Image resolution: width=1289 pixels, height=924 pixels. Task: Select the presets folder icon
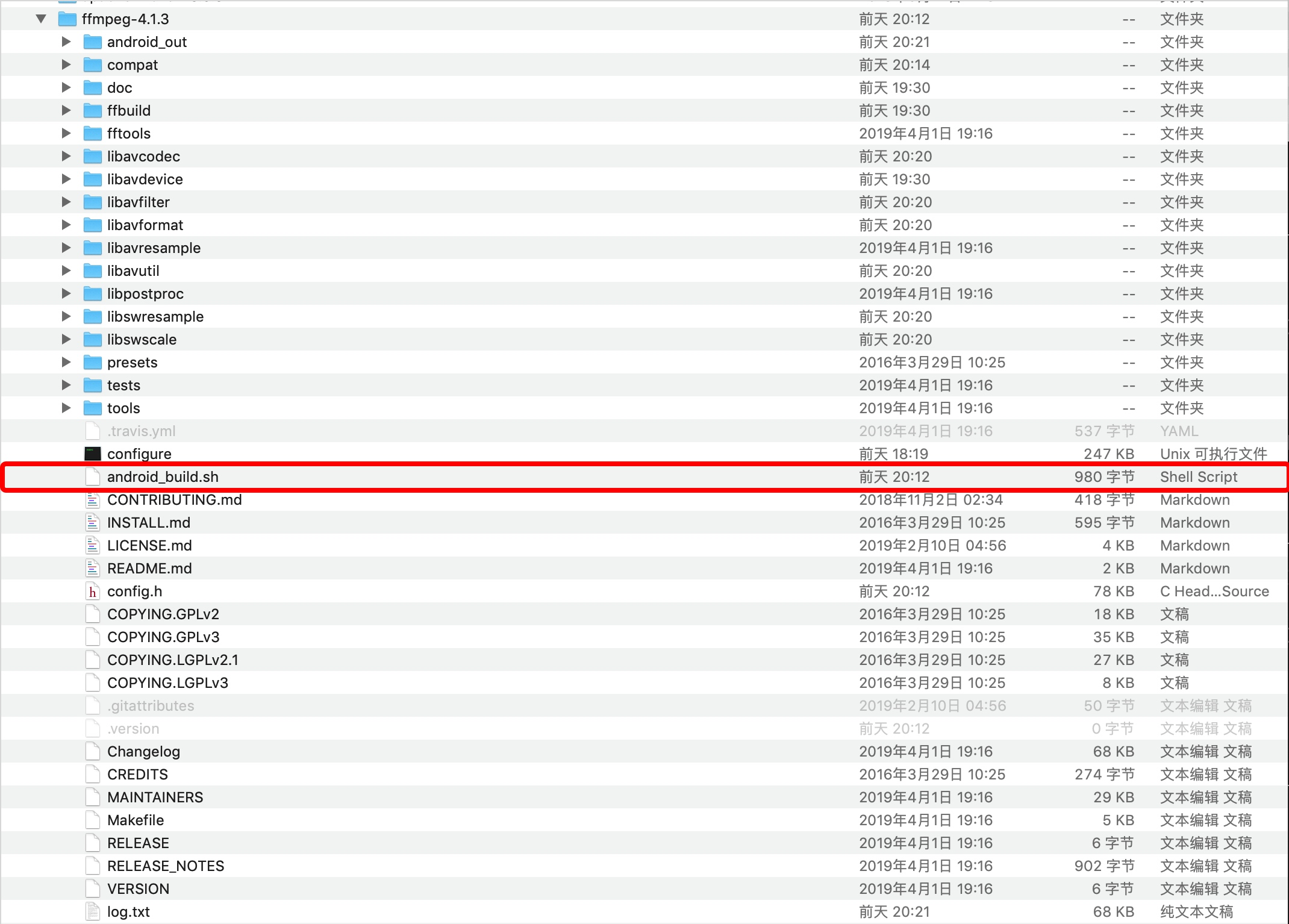(92, 363)
